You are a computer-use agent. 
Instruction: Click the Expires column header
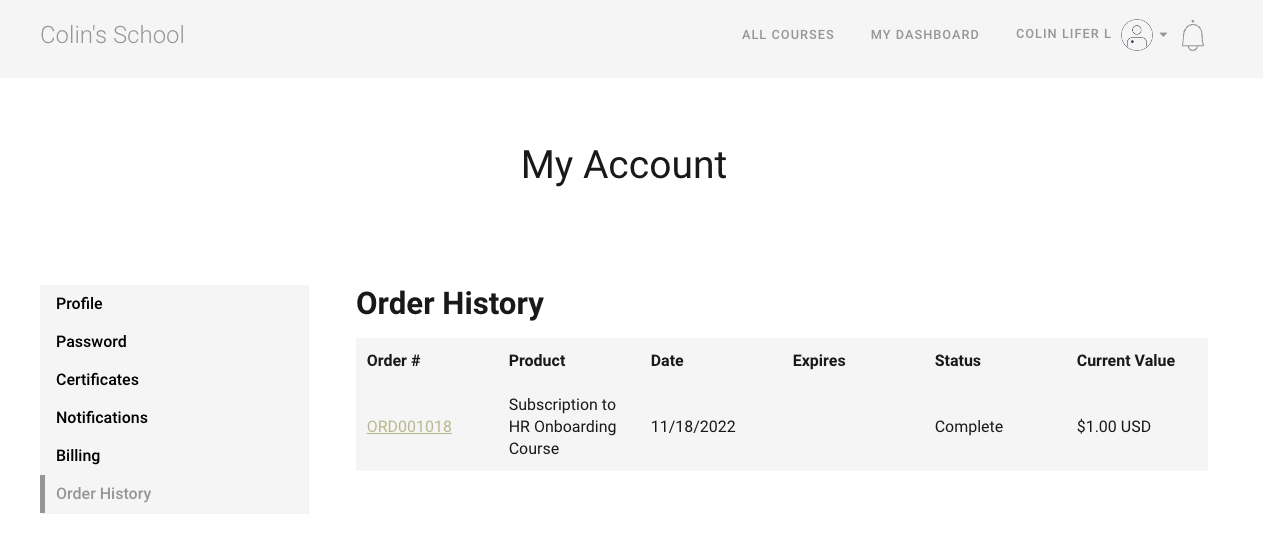click(819, 361)
